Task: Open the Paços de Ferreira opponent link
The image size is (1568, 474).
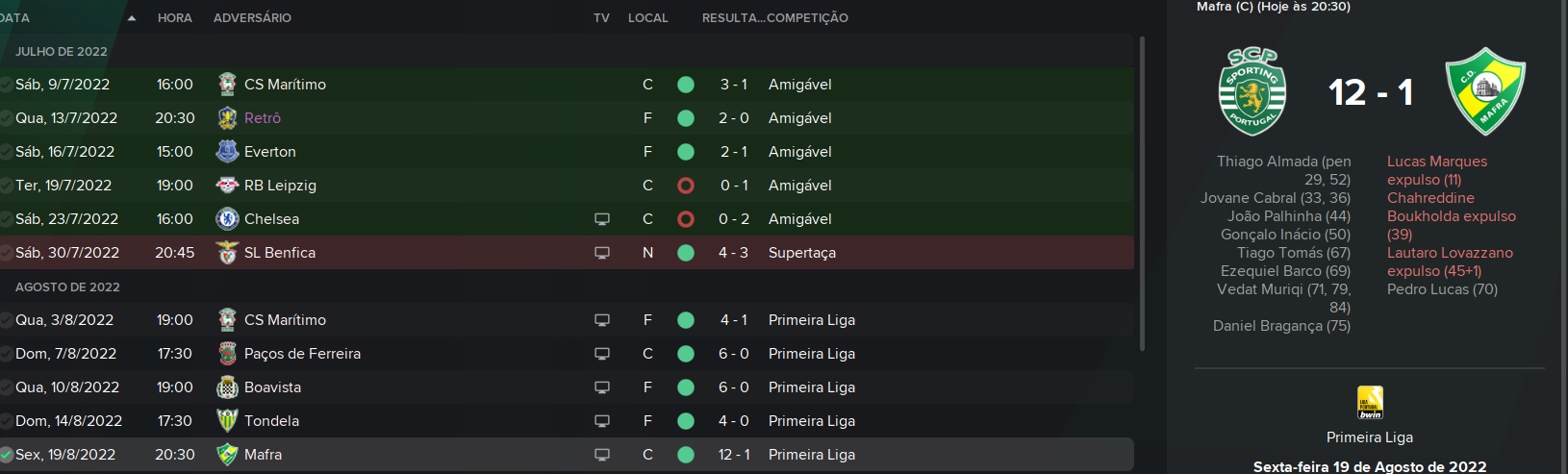Action: pyautogui.click(x=302, y=354)
